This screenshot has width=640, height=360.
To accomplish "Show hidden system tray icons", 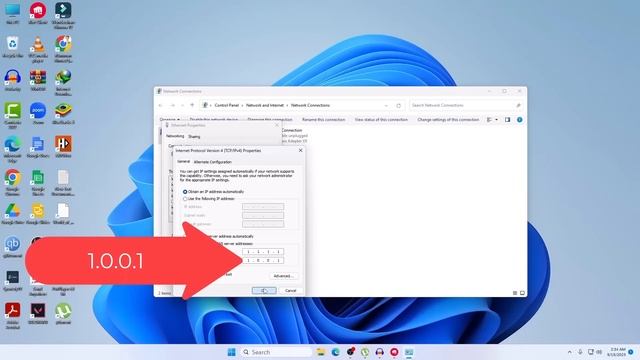I will coord(569,352).
